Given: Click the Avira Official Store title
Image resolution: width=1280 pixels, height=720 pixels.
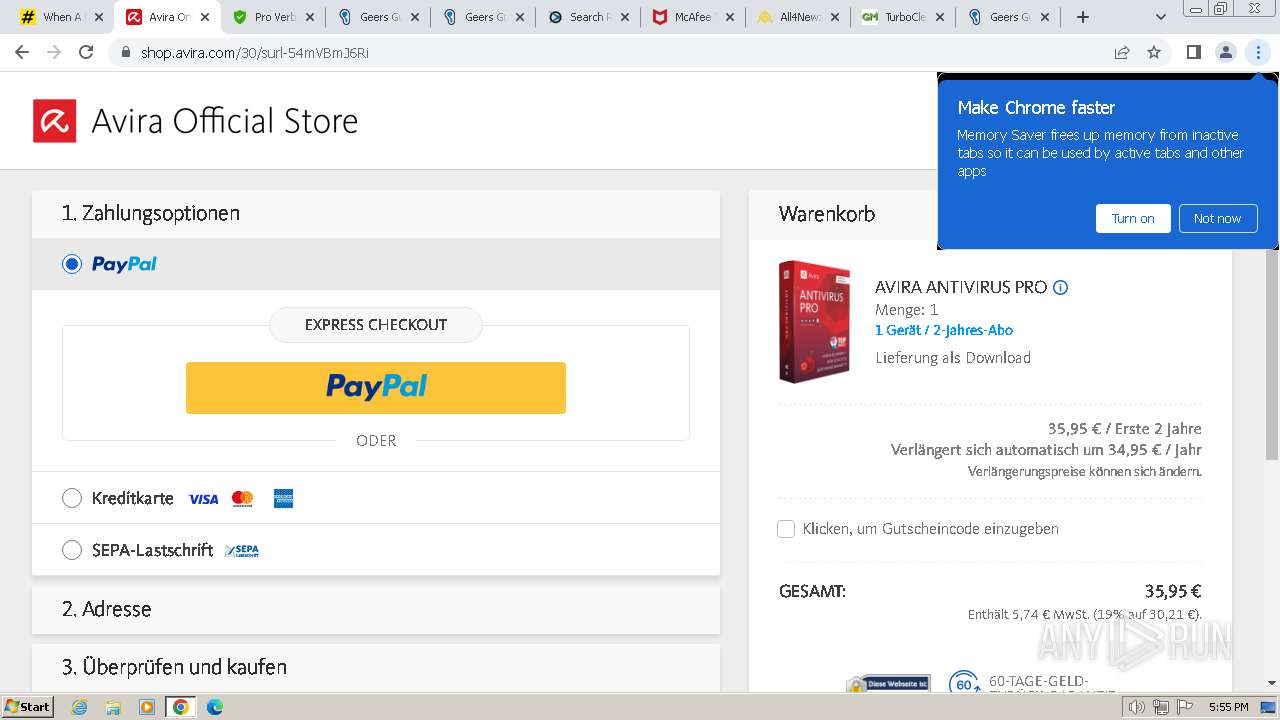Looking at the screenshot, I should pos(225,121).
